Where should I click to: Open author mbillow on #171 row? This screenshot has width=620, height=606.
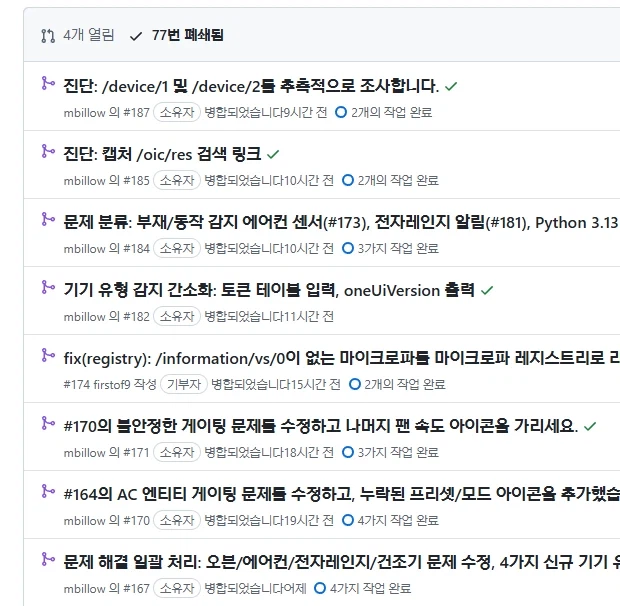click(x=85, y=453)
